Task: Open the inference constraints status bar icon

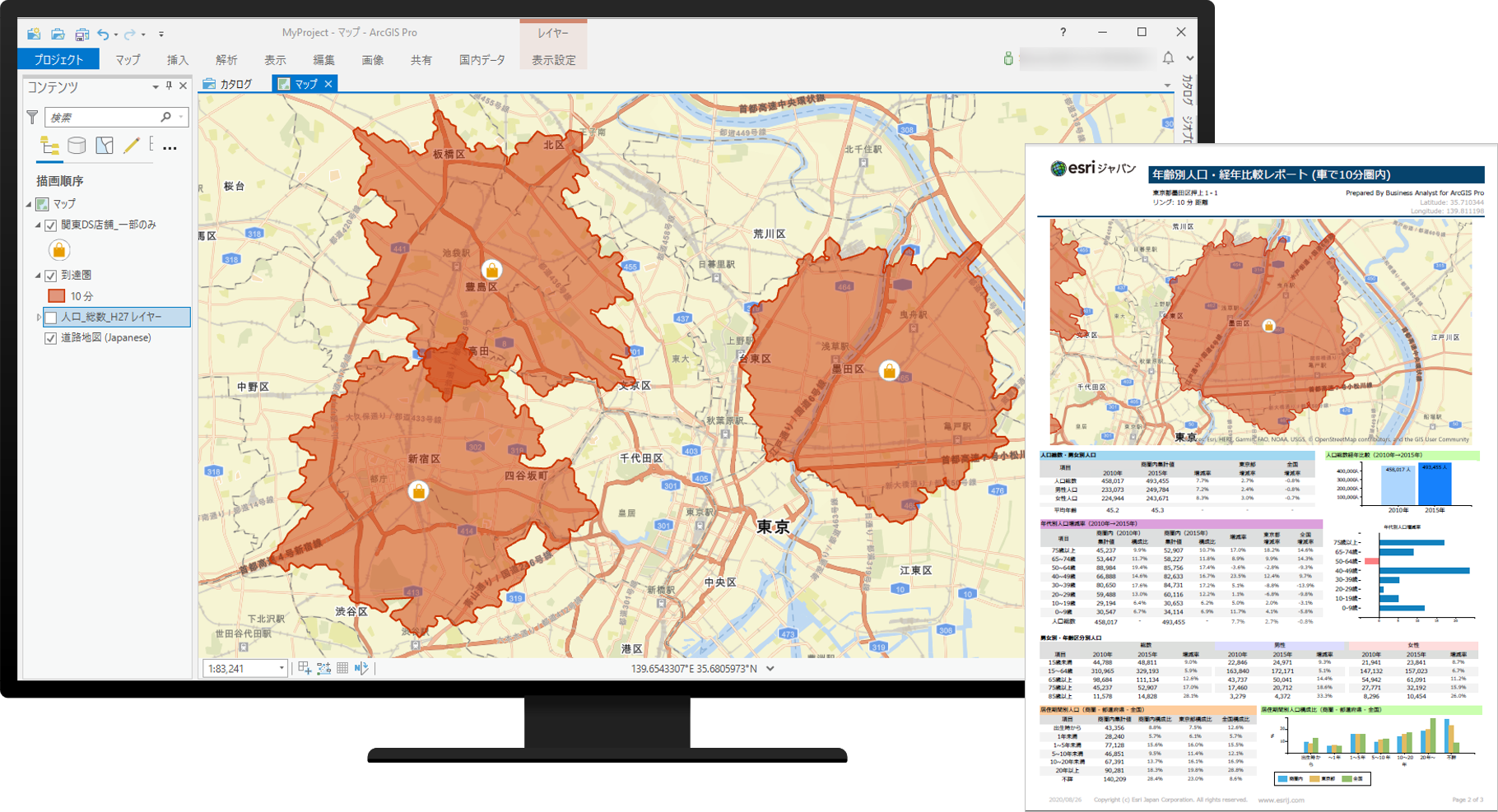Action: pos(323,668)
